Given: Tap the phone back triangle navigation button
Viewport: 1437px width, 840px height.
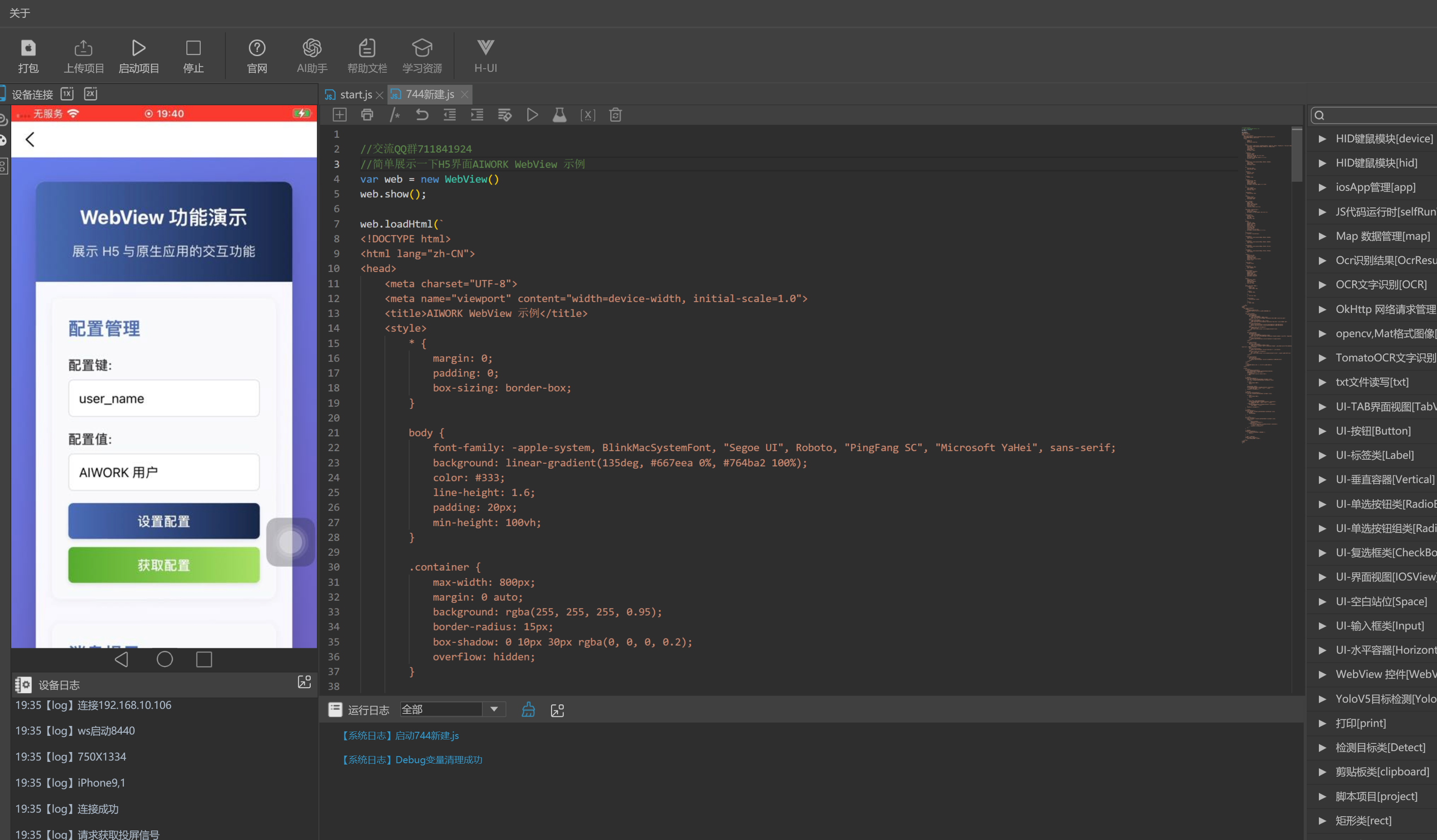Looking at the screenshot, I should point(121,659).
